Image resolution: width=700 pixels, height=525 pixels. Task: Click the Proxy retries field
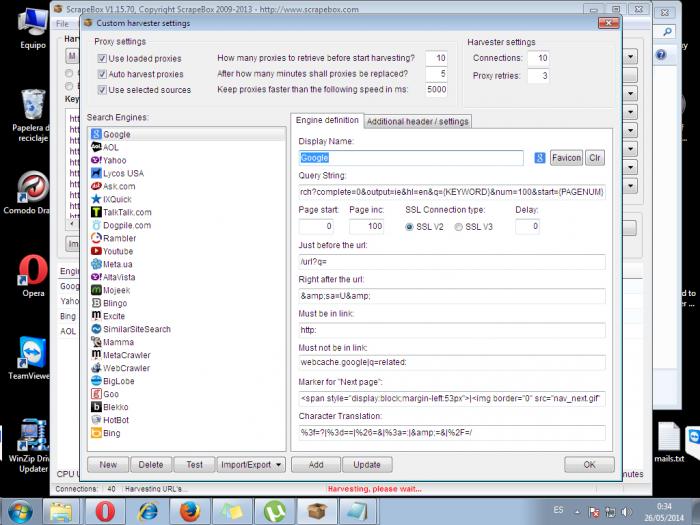click(x=538, y=75)
